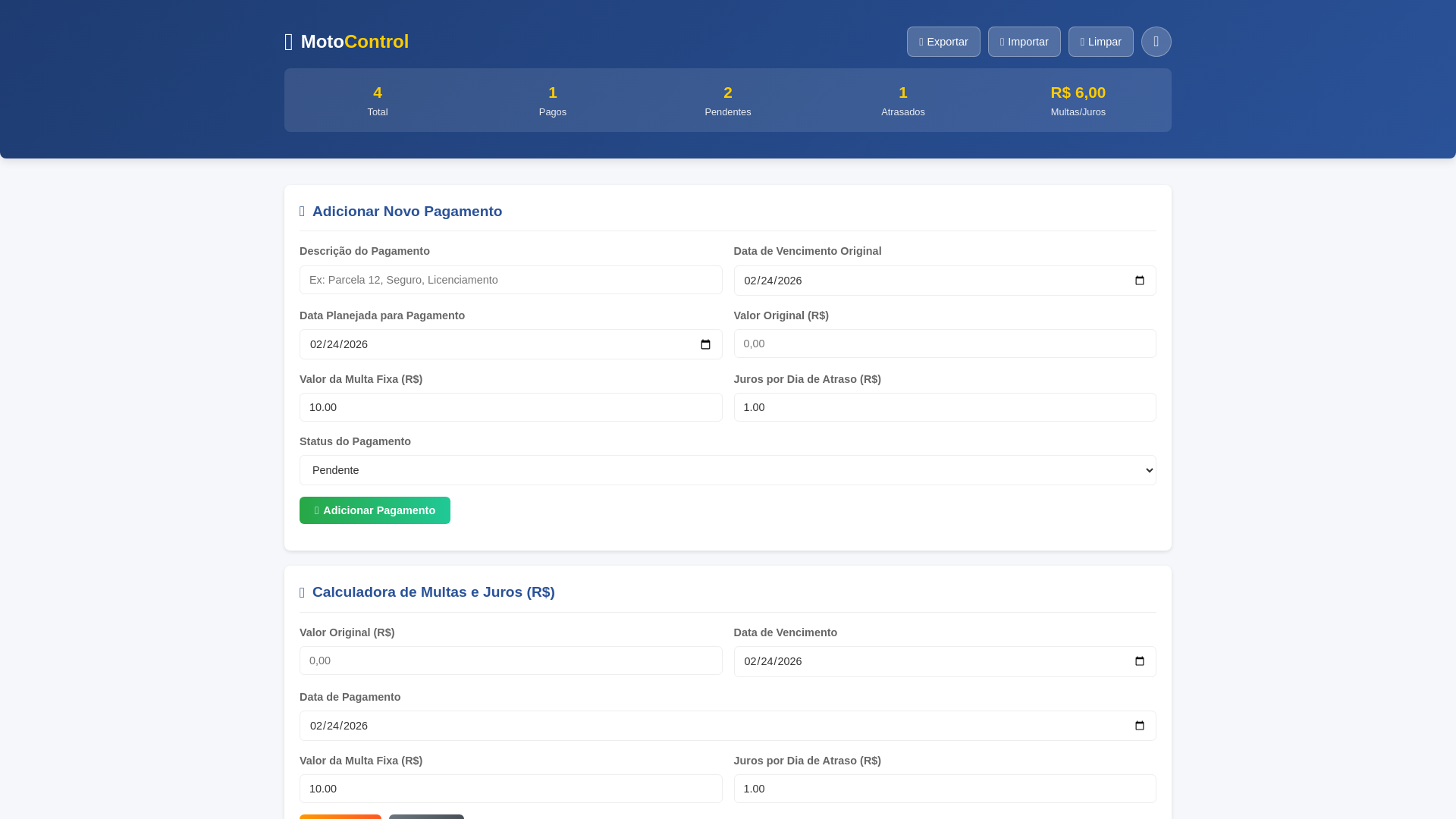Open the calculator's Data de Vencimento calendar picker

pos(1139,661)
